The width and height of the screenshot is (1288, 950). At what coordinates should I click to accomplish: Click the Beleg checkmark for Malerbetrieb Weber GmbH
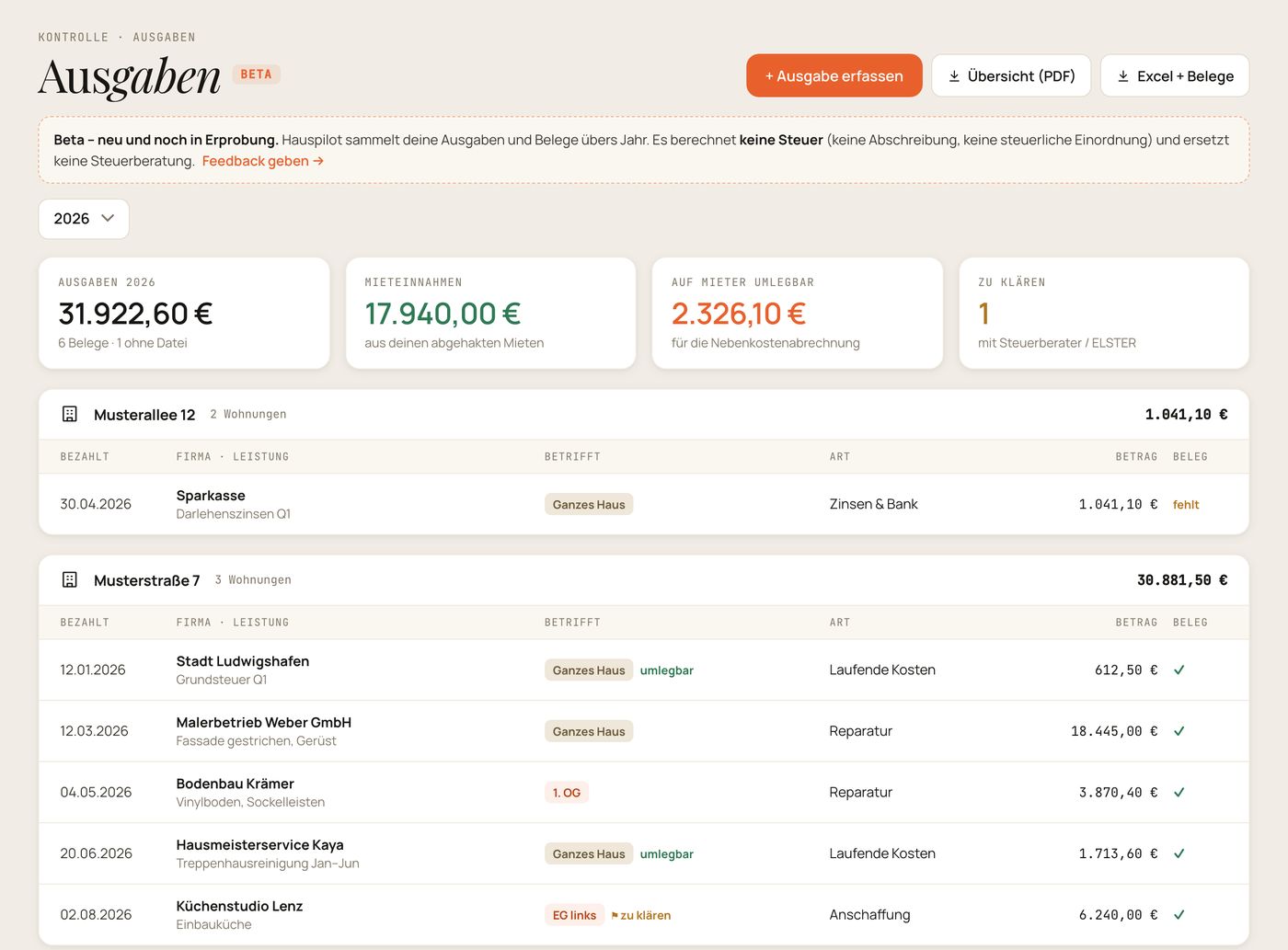1179,731
